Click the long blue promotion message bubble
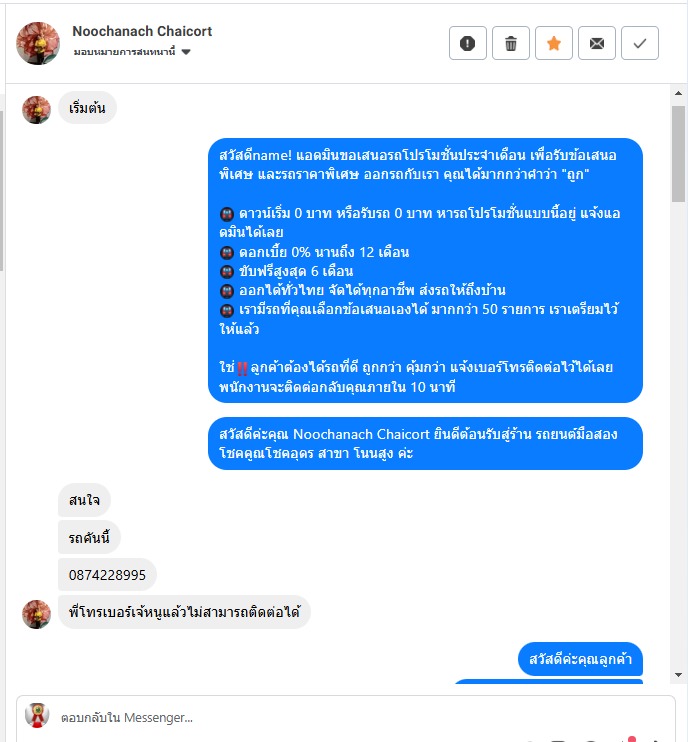Screen dimensions: 688x742 [425, 271]
